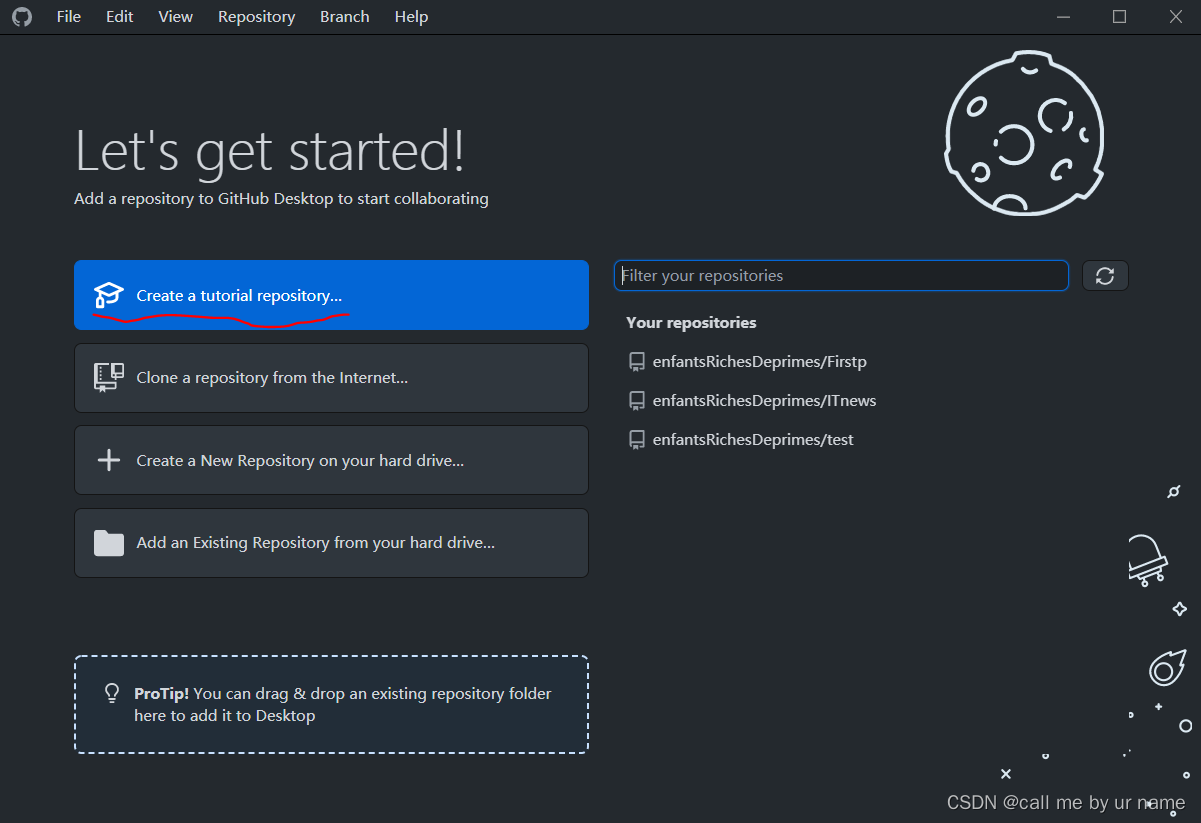Click the graduation cap tutorial icon
Image resolution: width=1201 pixels, height=823 pixels.
(x=108, y=295)
